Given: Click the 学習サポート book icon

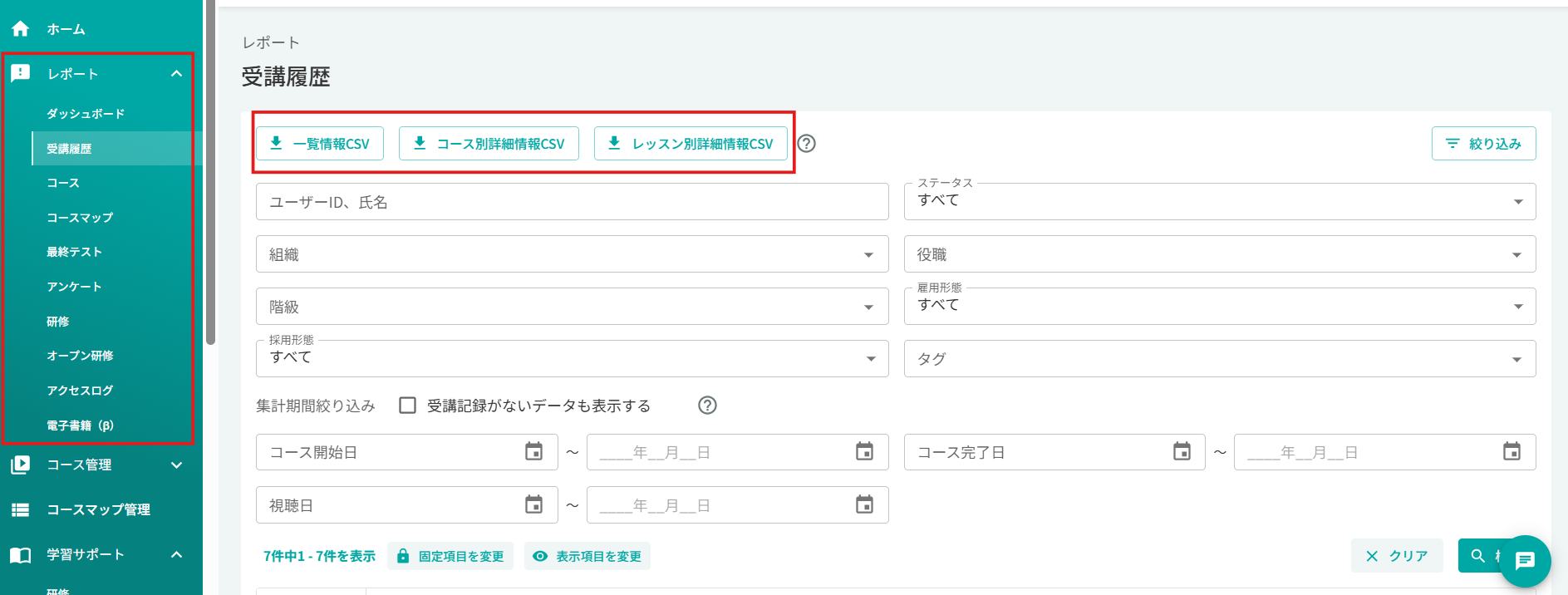Looking at the screenshot, I should [x=21, y=554].
